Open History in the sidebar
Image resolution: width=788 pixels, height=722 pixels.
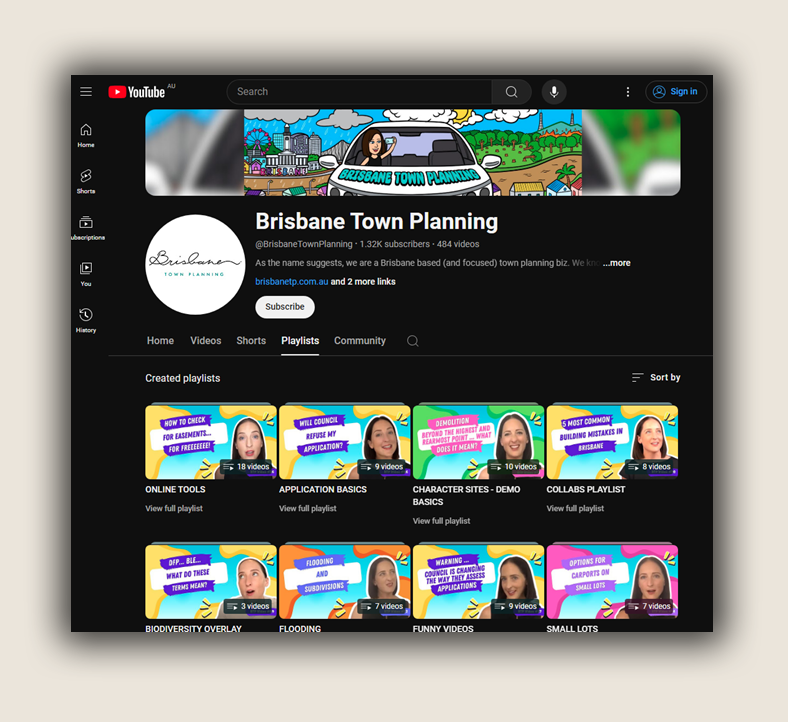[86, 320]
